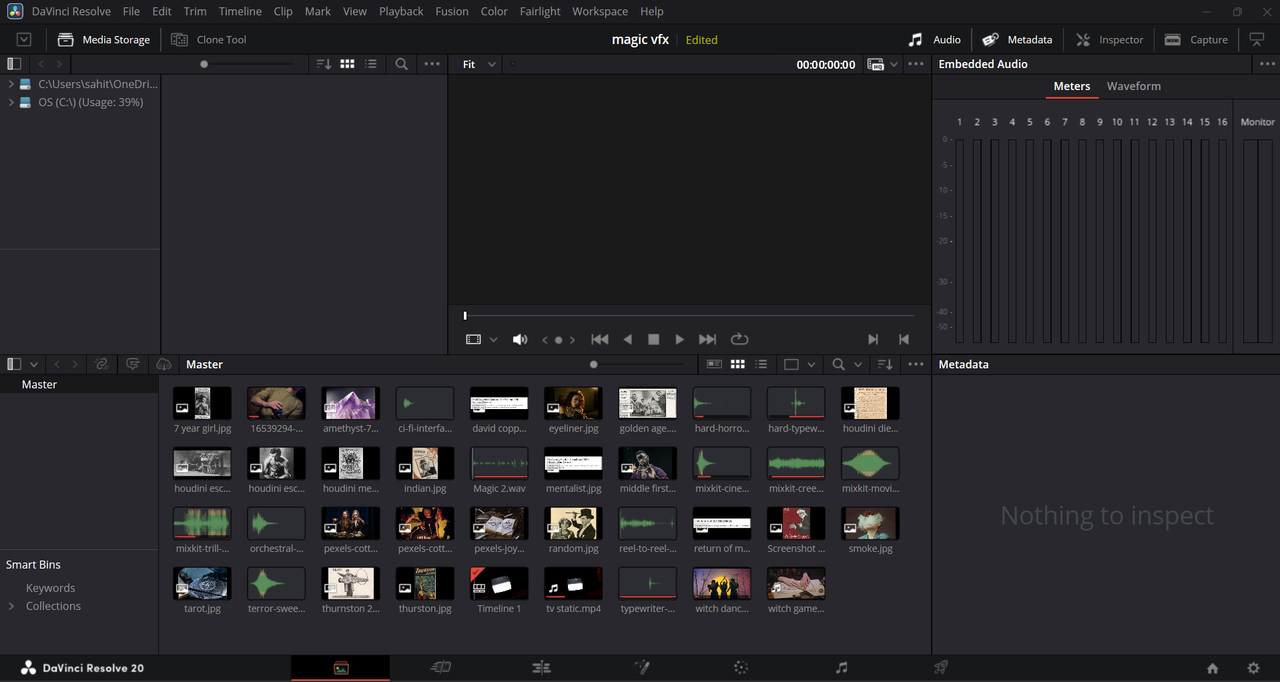Open the media pool search filter dropdown
The image size is (1280, 682).
(x=858, y=365)
